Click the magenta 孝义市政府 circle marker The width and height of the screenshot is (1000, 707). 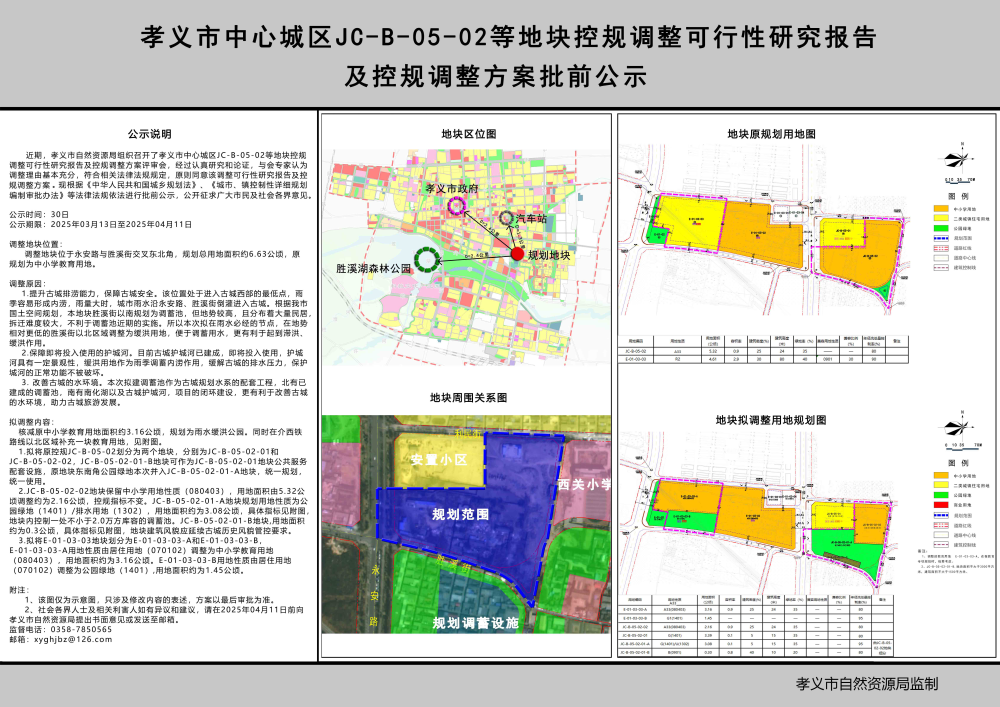tap(456, 205)
